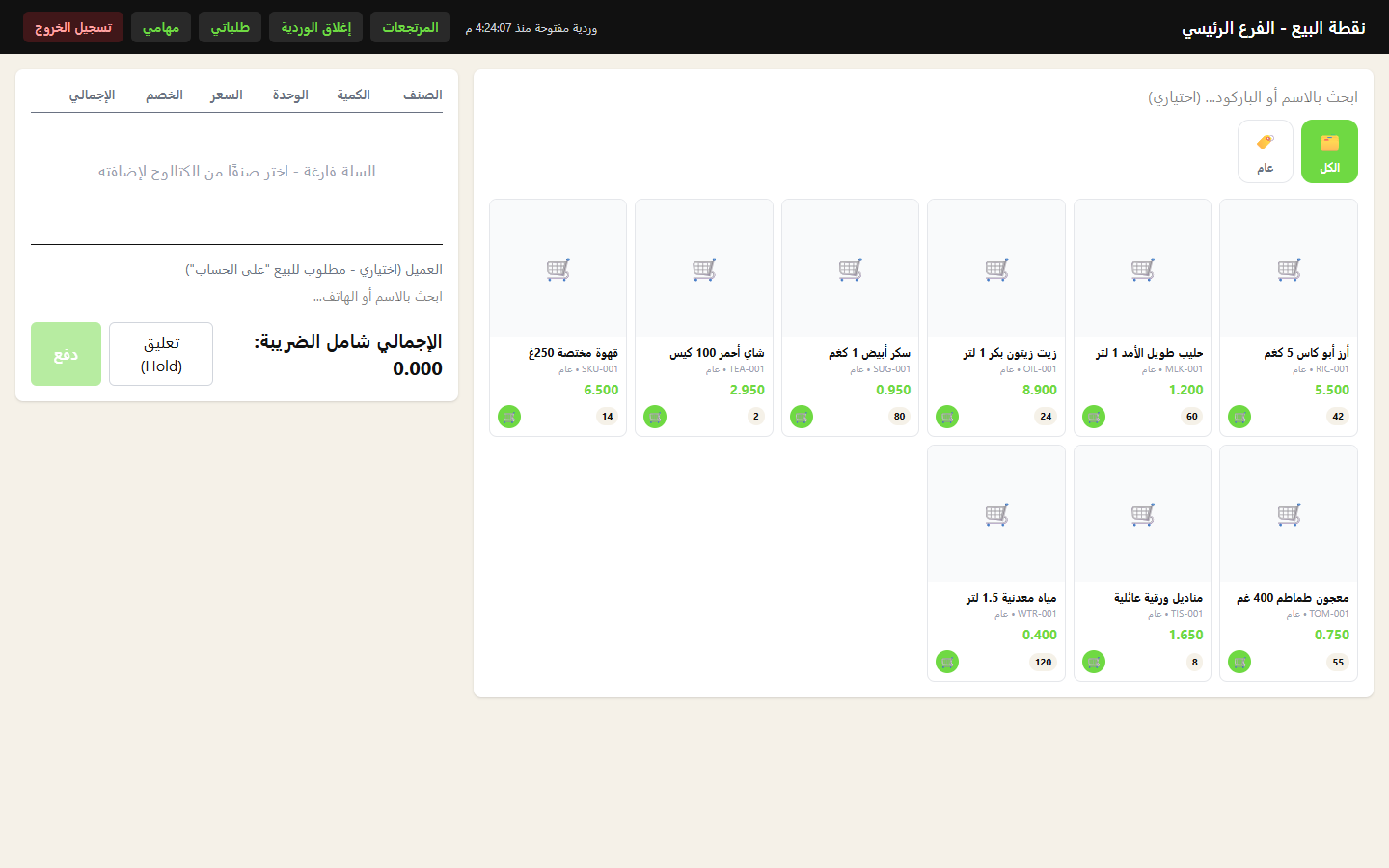Add حليب طويل الأمد 1 لتر to cart
Image resolution: width=1389 pixels, height=868 pixels.
point(1094,417)
